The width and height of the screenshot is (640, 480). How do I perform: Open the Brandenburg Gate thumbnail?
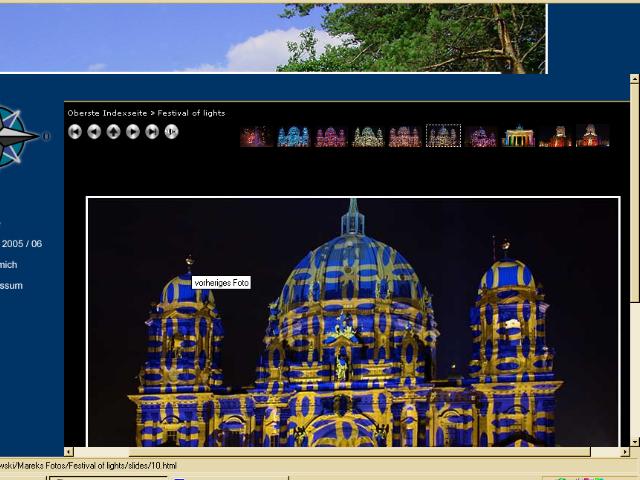[518, 136]
